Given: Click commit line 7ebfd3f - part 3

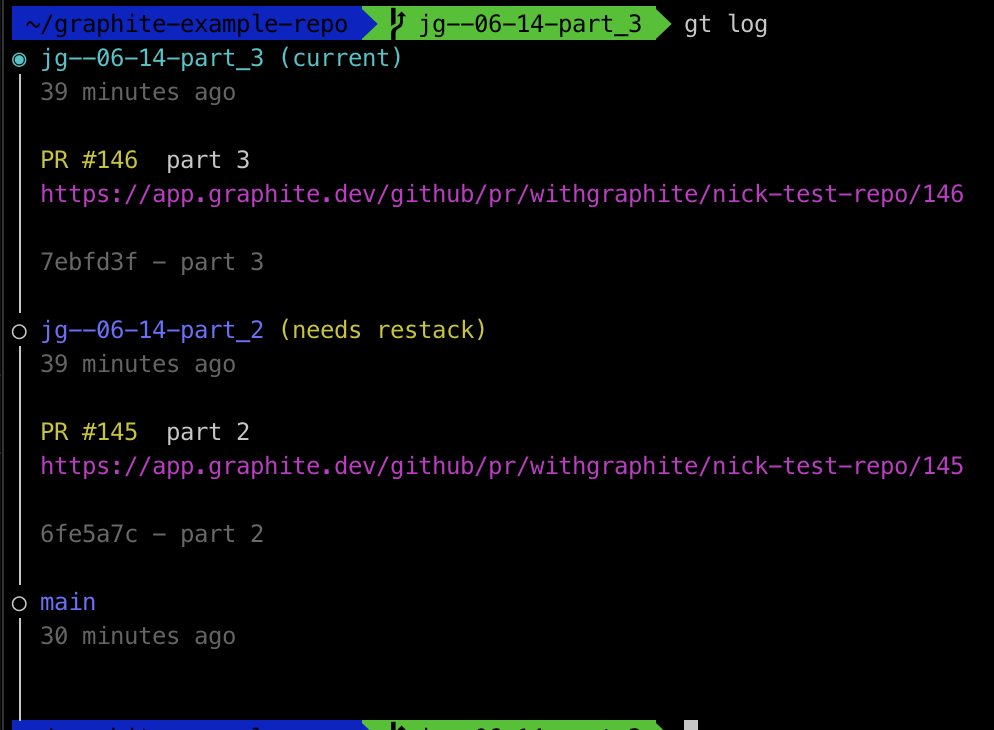Looking at the screenshot, I should 152,262.
